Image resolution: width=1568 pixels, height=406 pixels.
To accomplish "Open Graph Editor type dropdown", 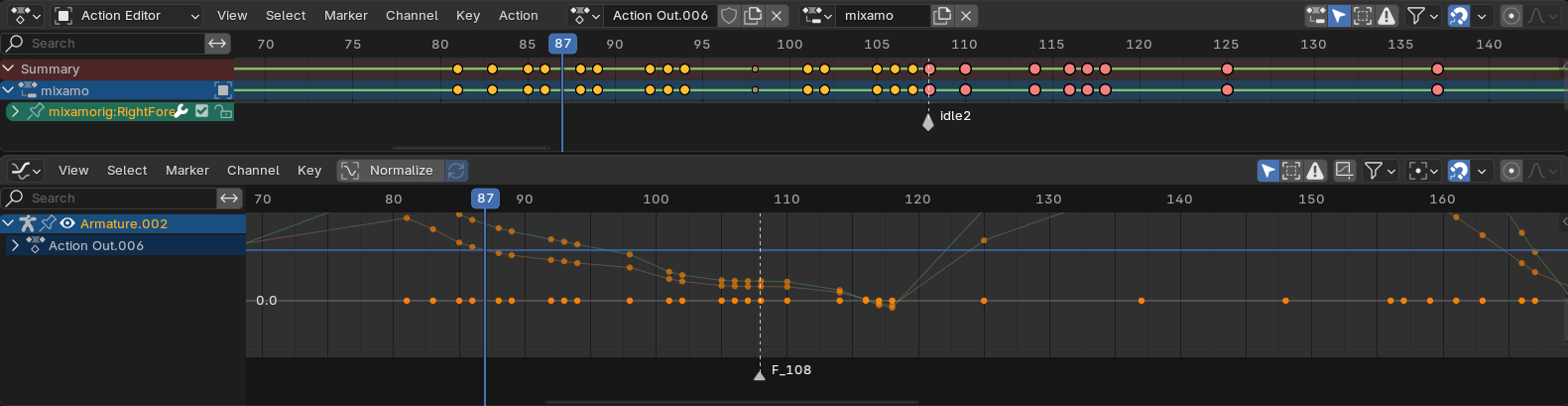I will pyautogui.click(x=25, y=170).
